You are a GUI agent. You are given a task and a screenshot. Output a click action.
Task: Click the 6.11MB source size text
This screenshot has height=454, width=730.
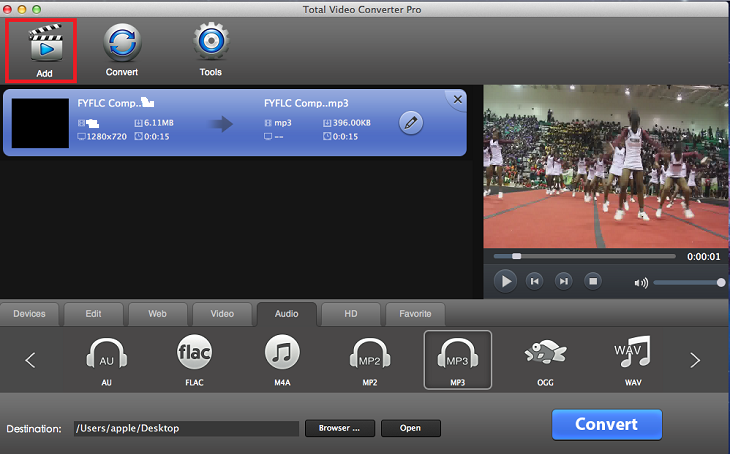[x=159, y=123]
